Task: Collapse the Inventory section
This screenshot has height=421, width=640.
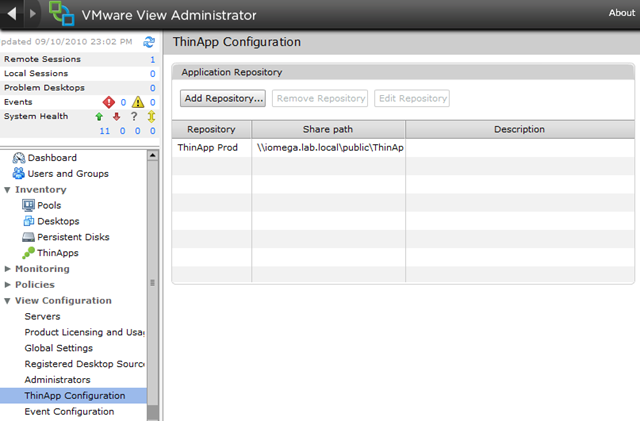Action: 7,190
